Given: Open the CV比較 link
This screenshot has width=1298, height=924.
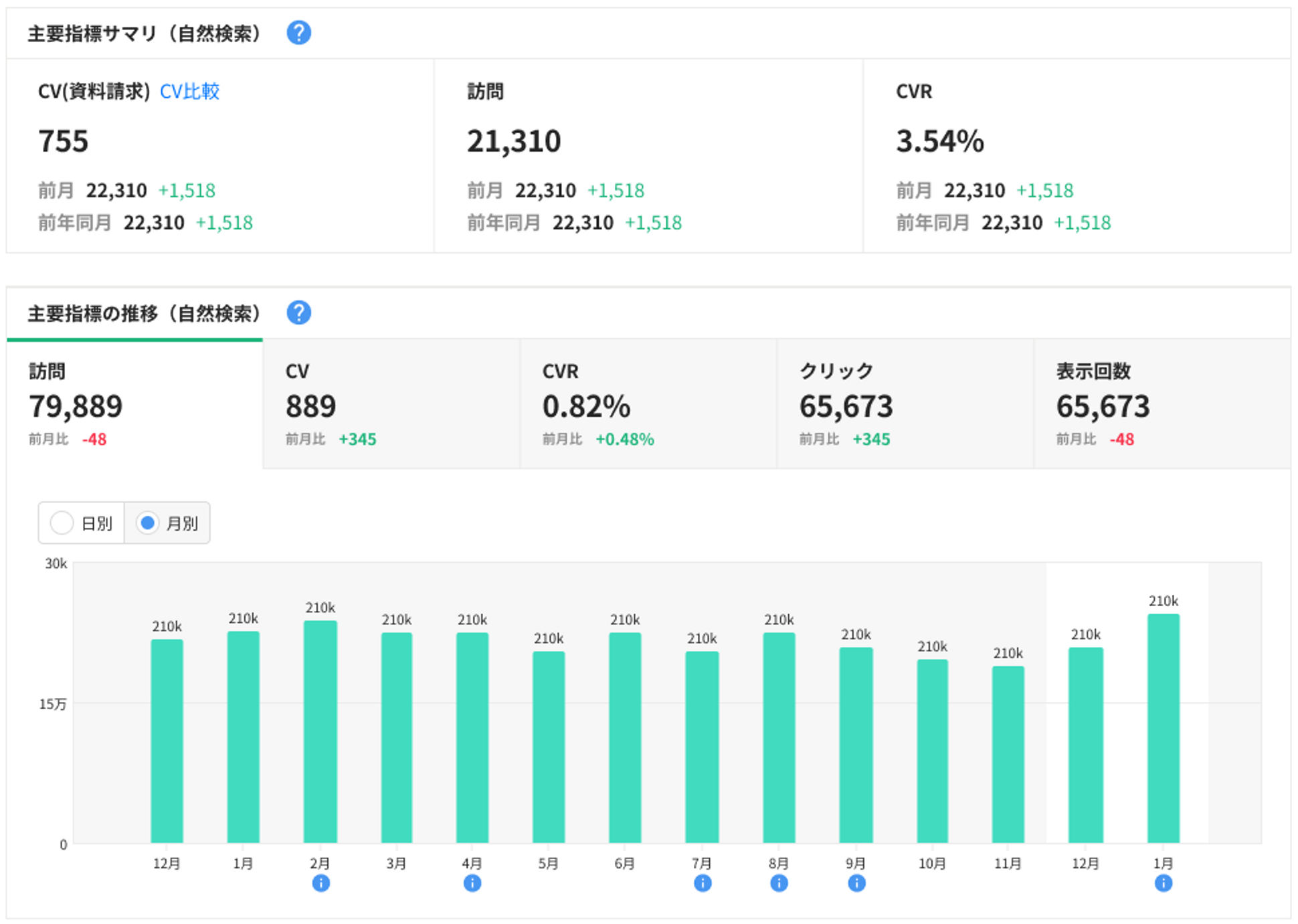Looking at the screenshot, I should 189,91.
